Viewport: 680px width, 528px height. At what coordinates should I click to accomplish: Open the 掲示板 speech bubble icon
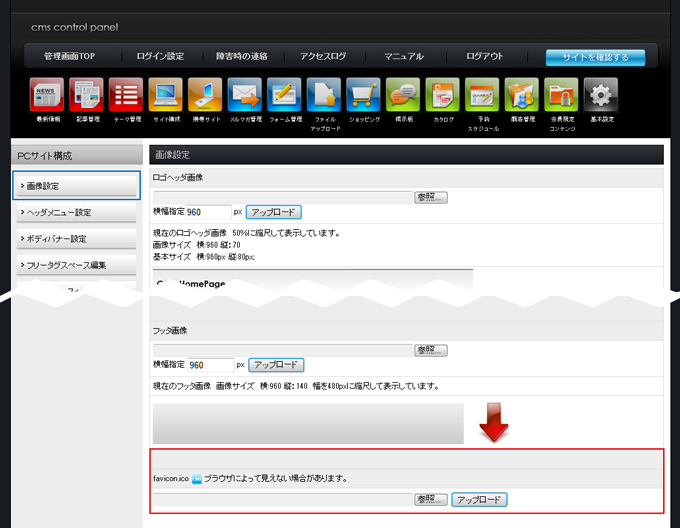403,95
